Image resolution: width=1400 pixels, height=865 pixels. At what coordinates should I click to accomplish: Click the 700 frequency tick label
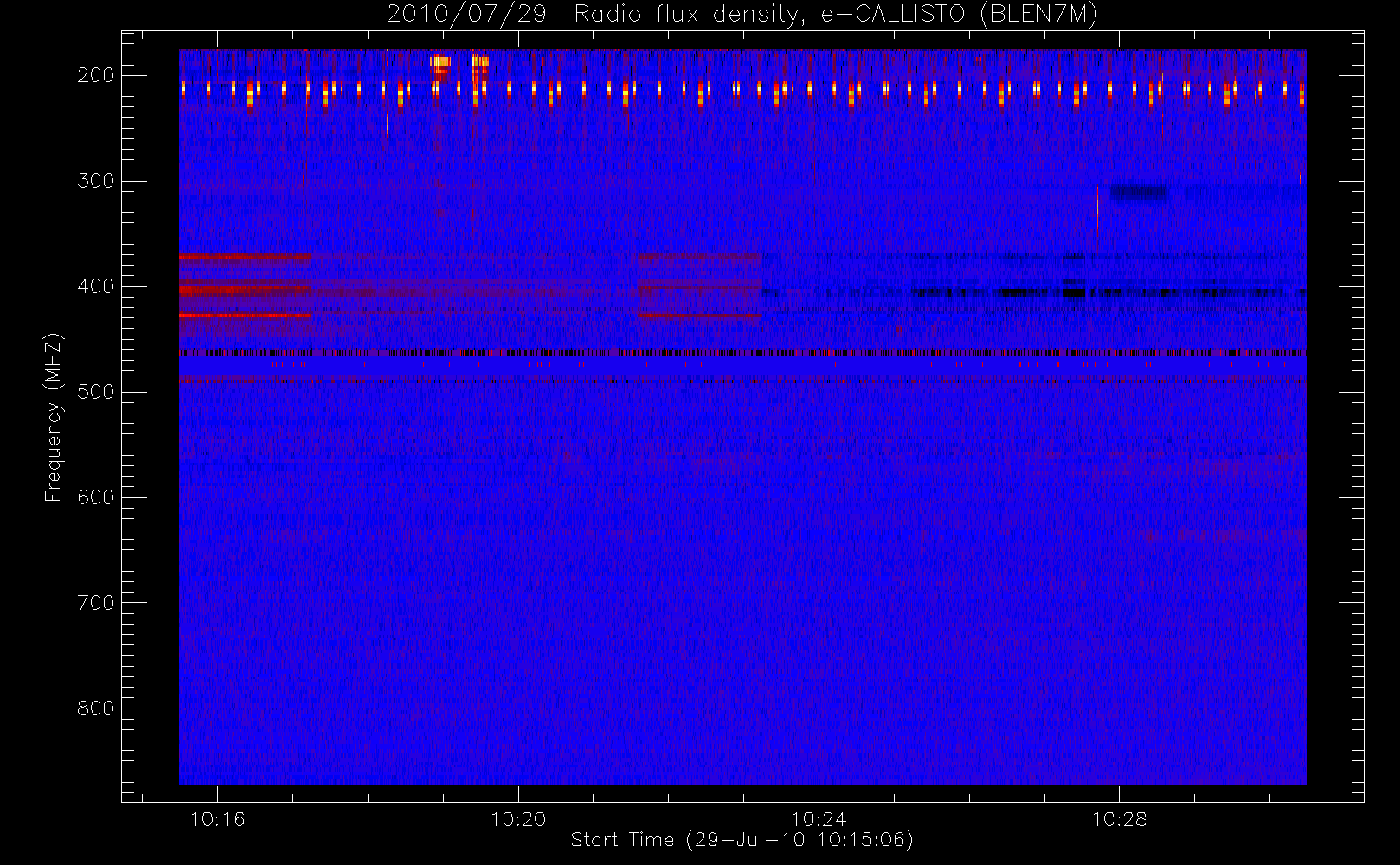pos(96,603)
